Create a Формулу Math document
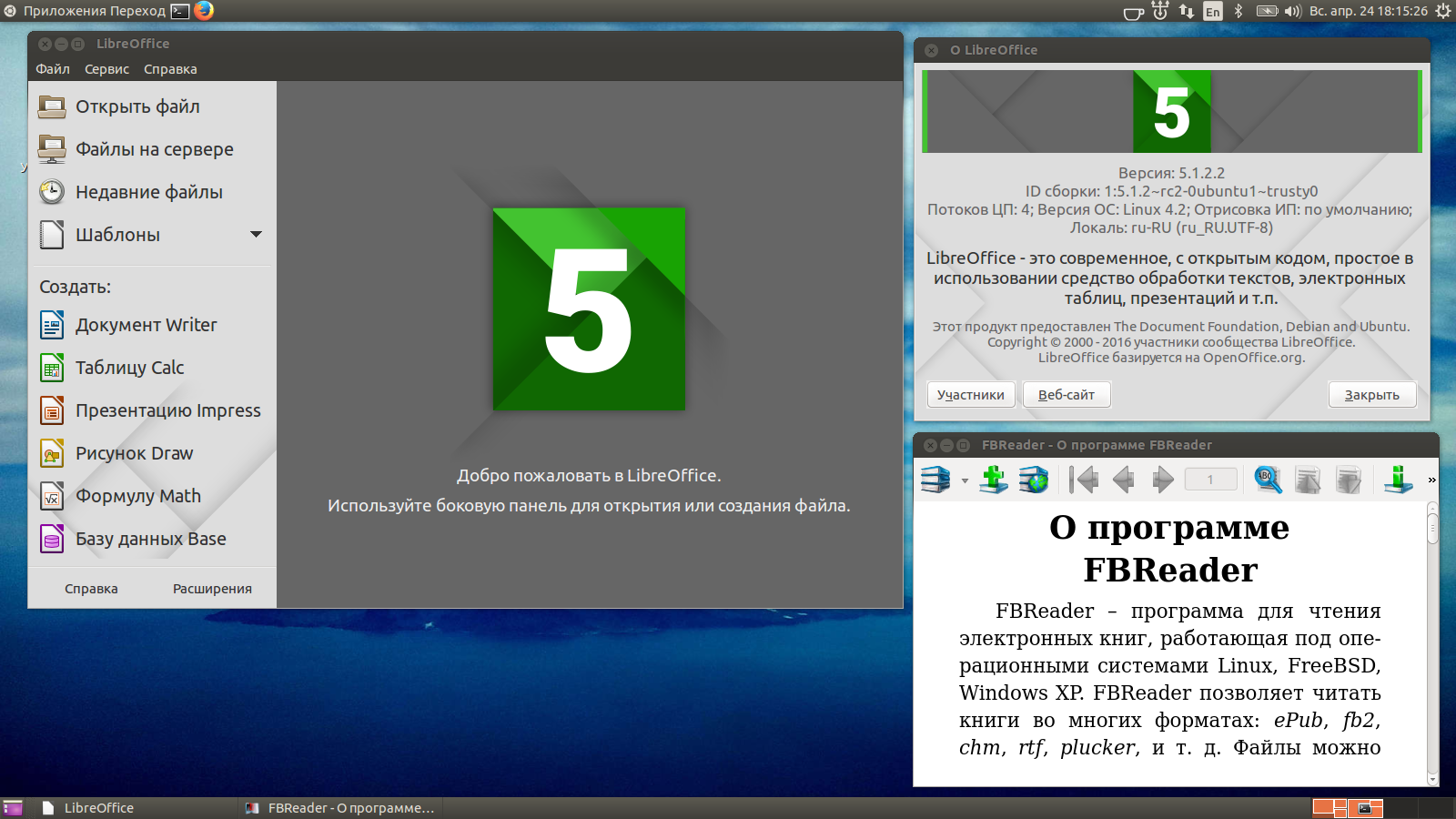Viewport: 1456px width, 819px height. tap(137, 496)
